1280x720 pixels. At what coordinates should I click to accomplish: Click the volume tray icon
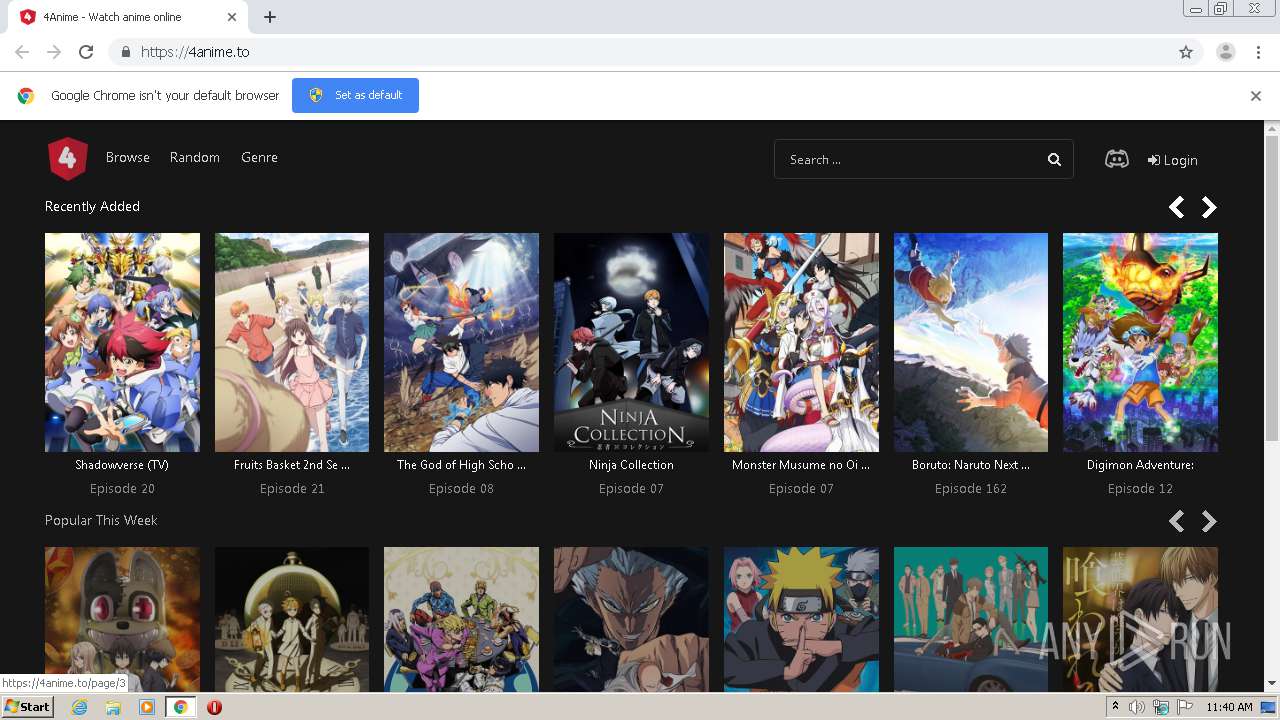click(1136, 707)
